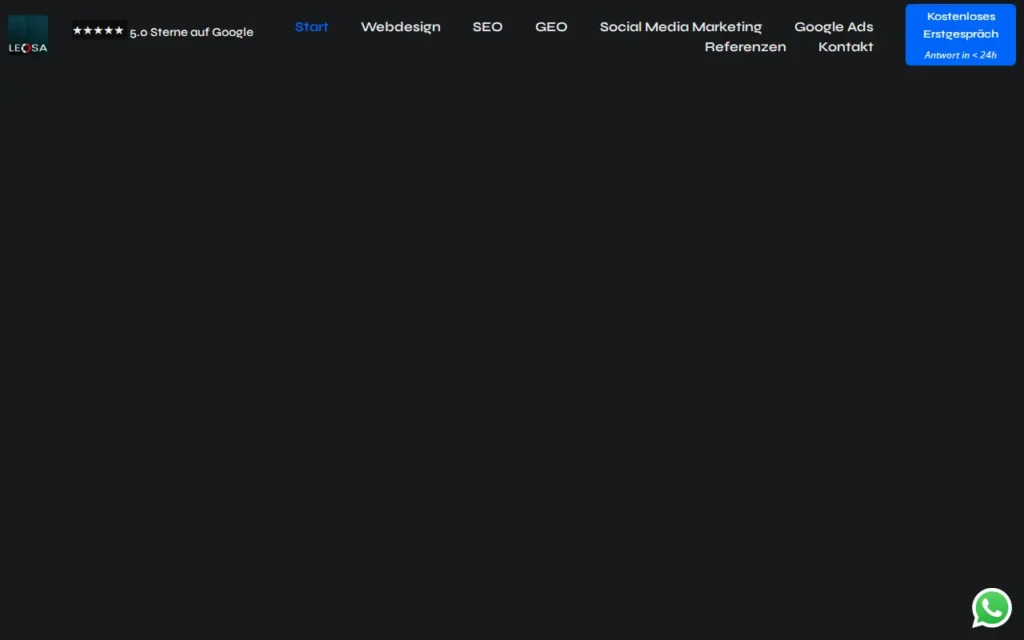The width and height of the screenshot is (1024, 640).
Task: Click the five-star rating badge
Action: point(99,30)
